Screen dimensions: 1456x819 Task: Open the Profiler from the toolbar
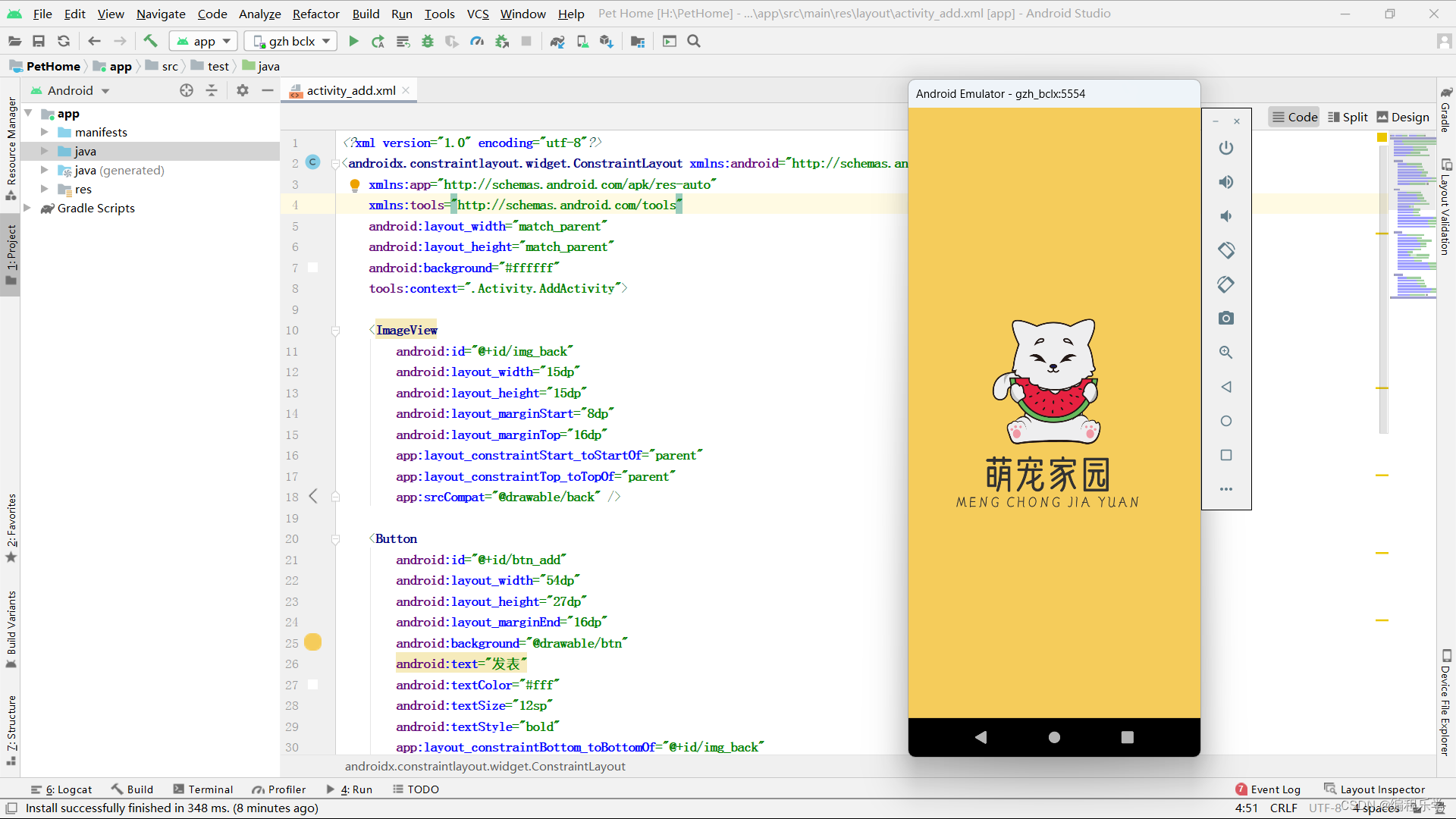point(478,41)
